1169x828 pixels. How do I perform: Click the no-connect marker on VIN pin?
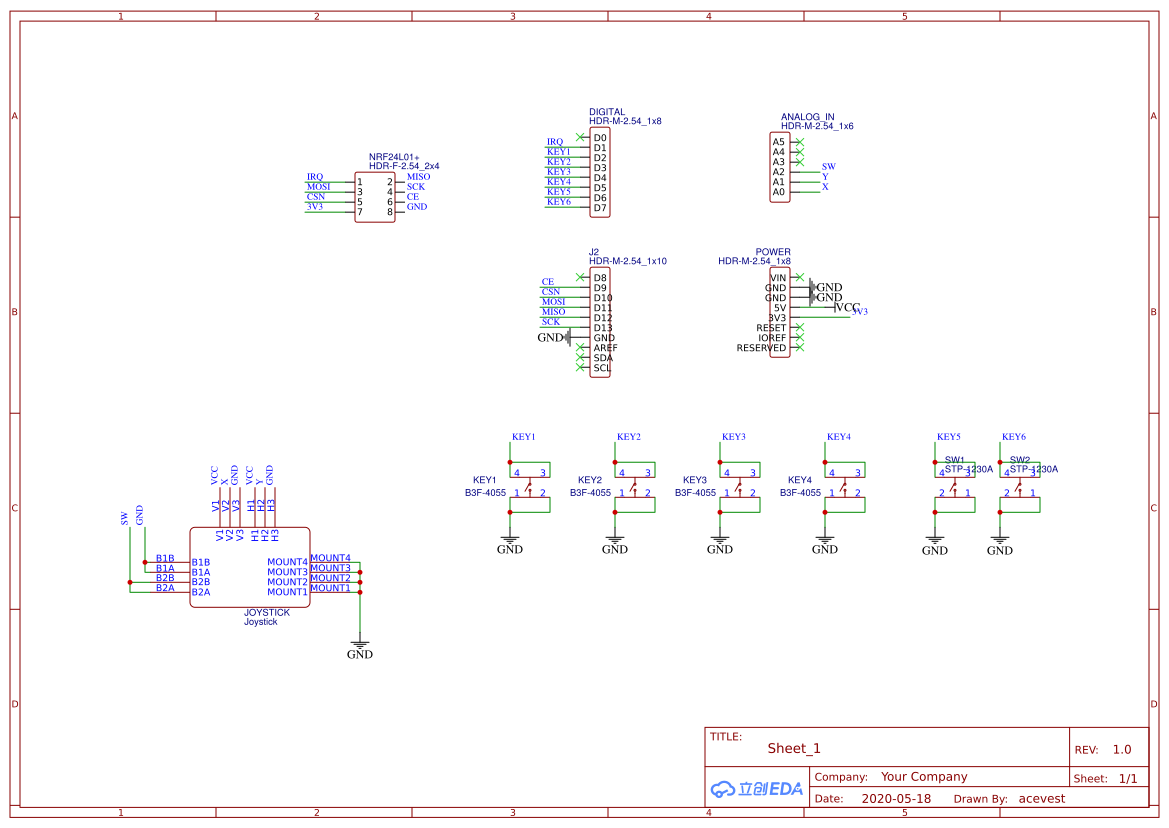coord(800,277)
